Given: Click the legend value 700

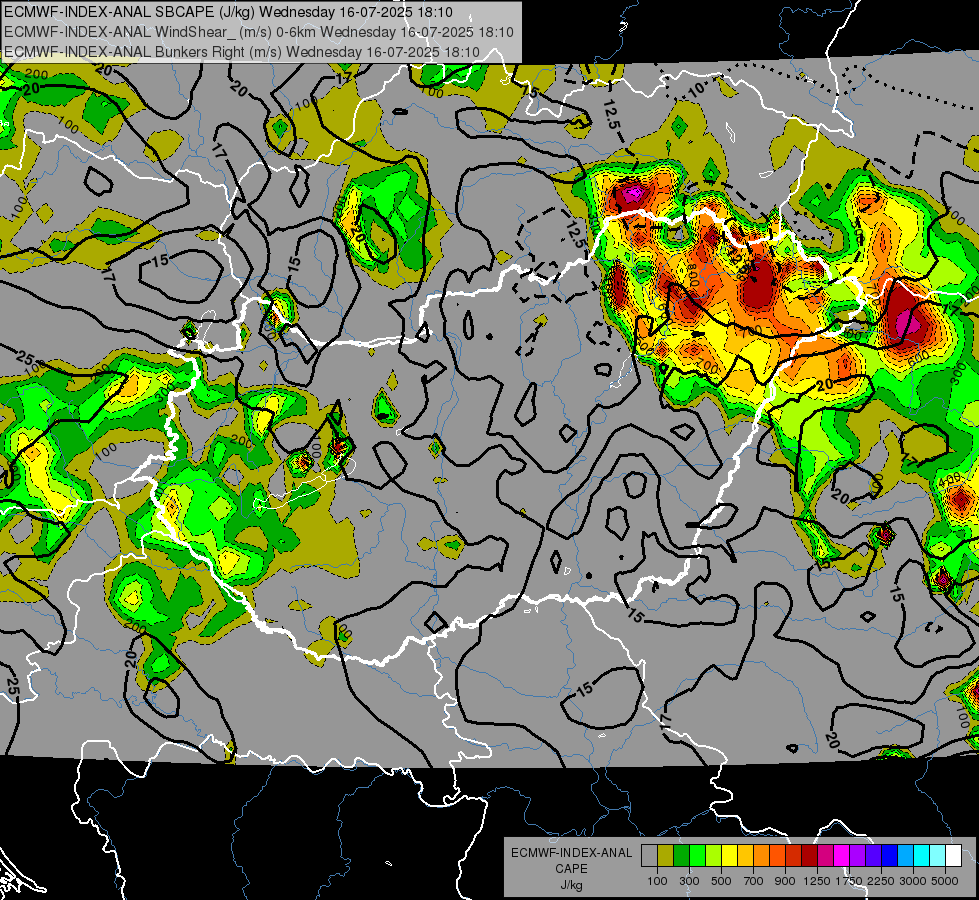Looking at the screenshot, I should click(753, 881).
